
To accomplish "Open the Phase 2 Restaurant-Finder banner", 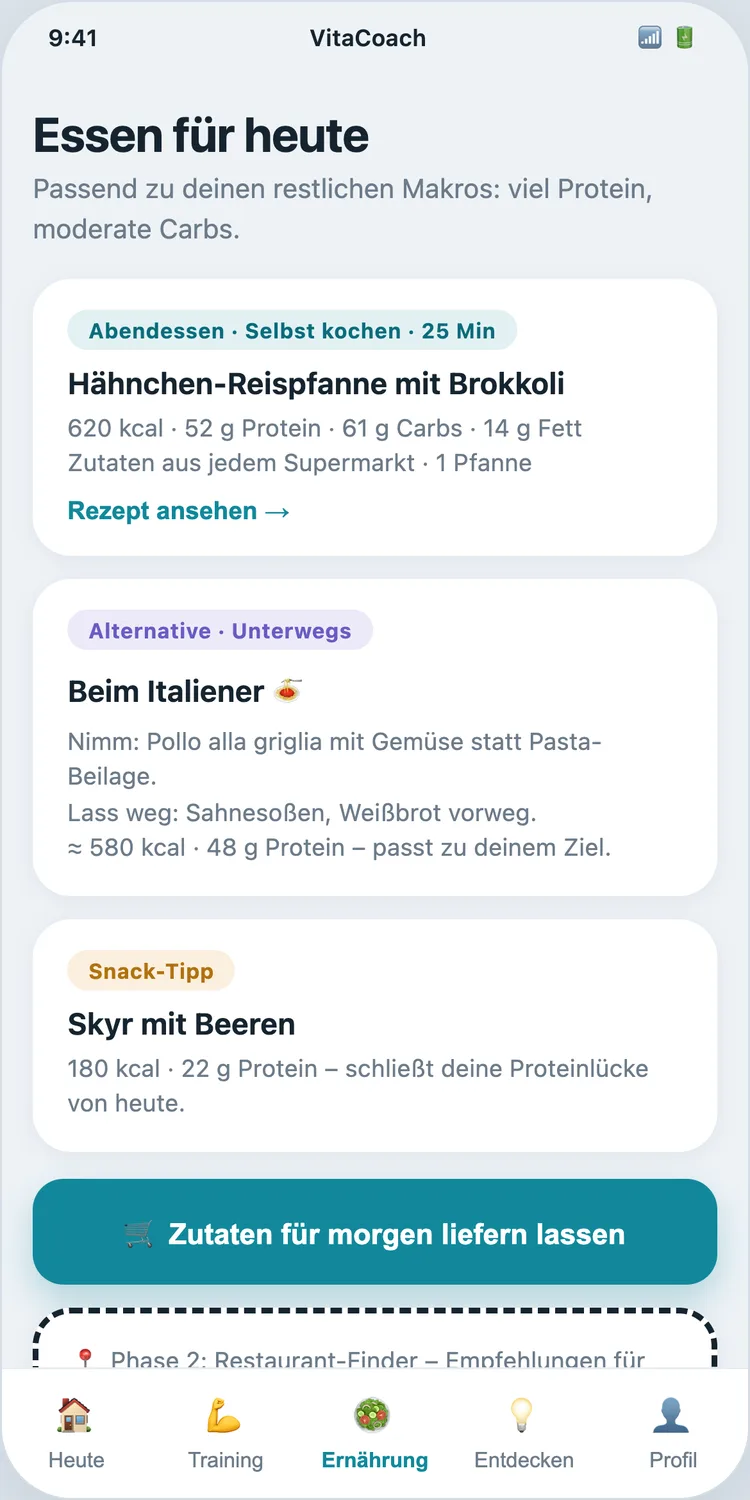I will (x=375, y=1340).
